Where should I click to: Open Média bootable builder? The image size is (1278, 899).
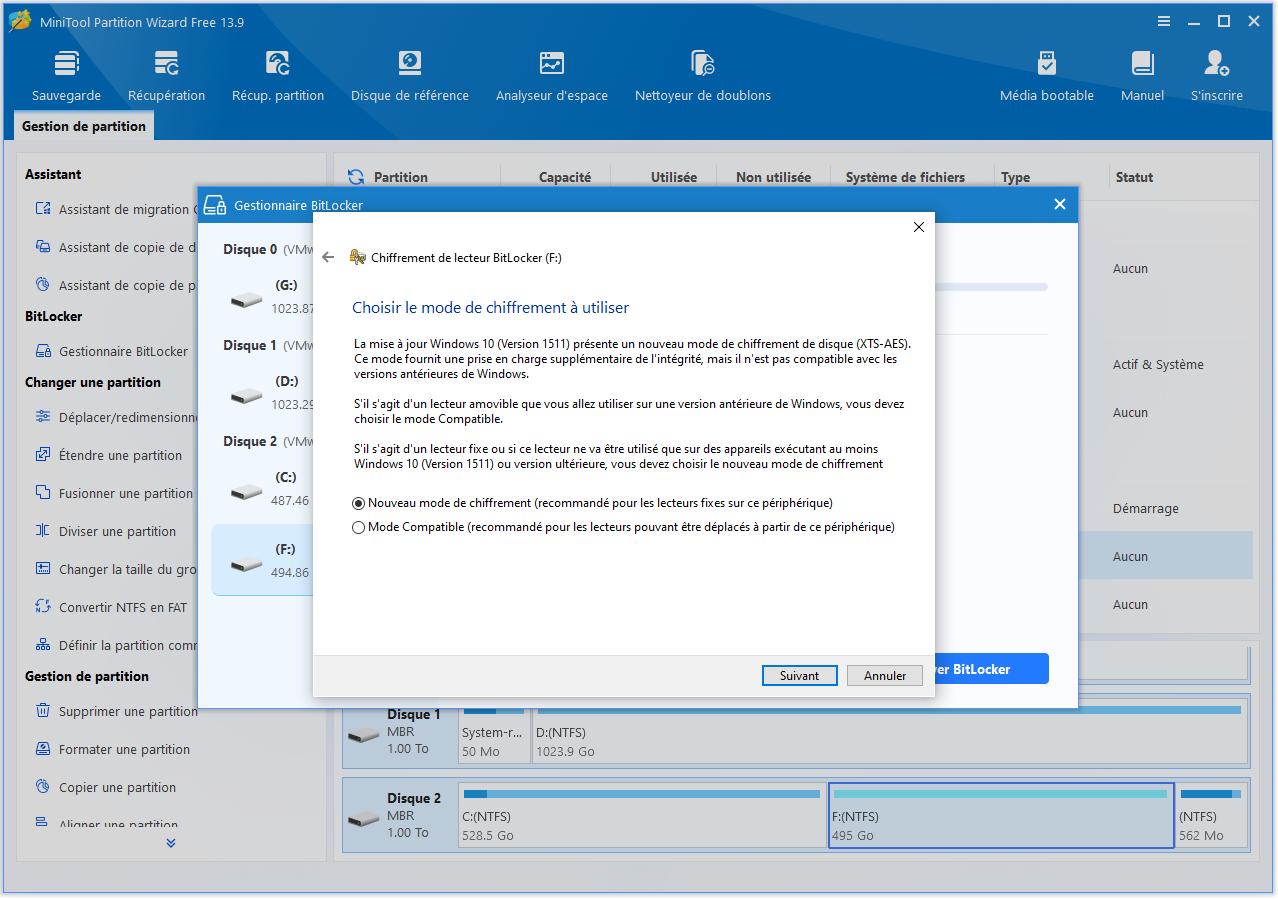tap(1046, 76)
